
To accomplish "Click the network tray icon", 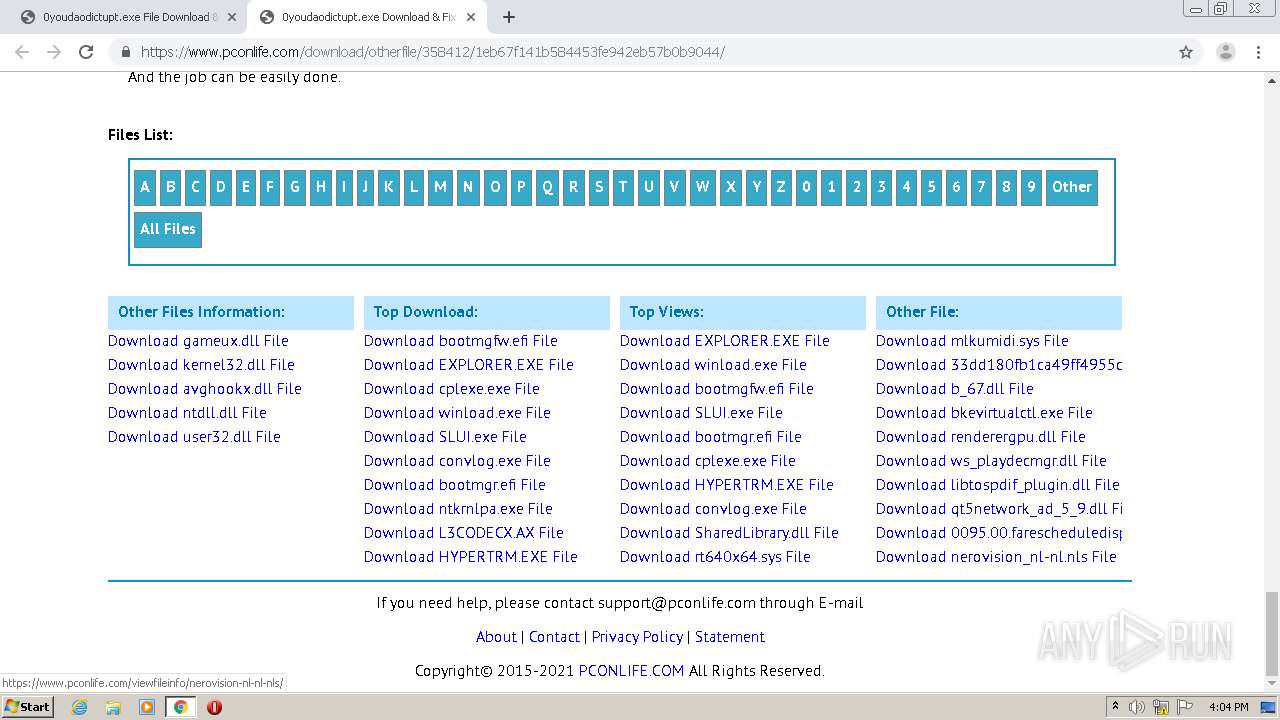I will click(1162, 707).
